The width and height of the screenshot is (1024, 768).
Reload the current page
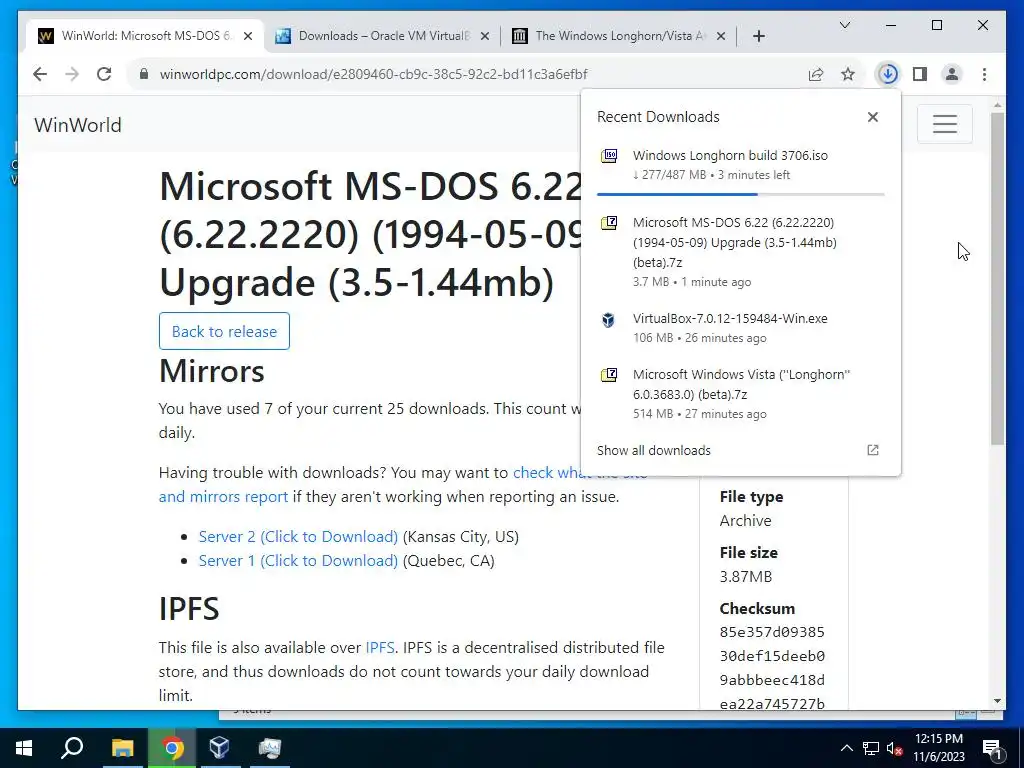[104, 74]
